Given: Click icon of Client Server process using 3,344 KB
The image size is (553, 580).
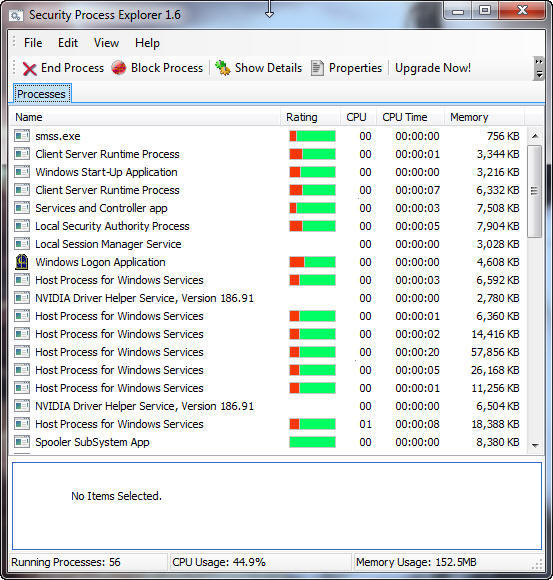Looking at the screenshot, I should [22, 154].
